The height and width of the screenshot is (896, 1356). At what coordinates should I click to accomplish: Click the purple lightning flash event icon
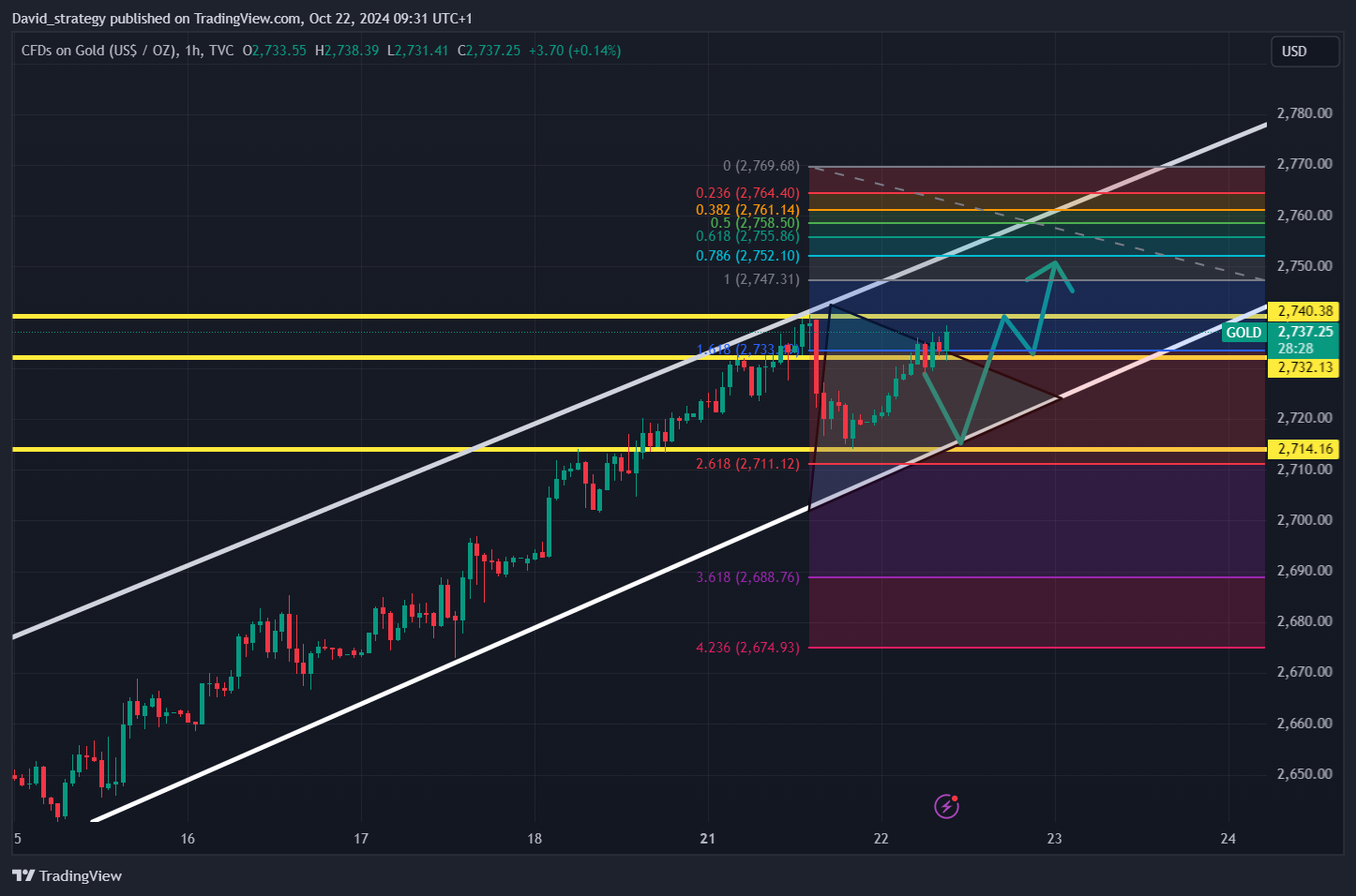point(947,806)
